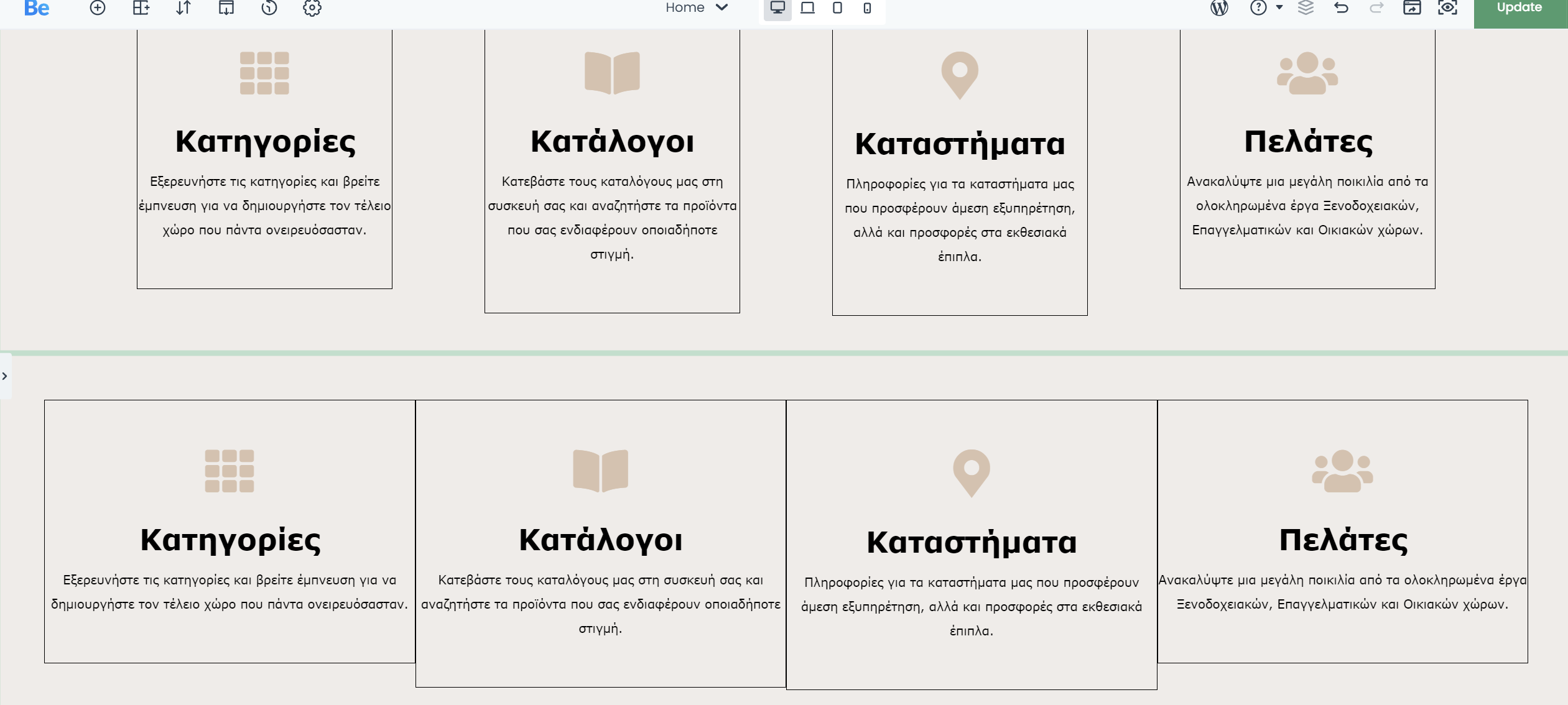The width and height of the screenshot is (1568, 705).
Task: Select bottom-row paragraph starting 'Κατεβάστε τους καταλόγους'
Action: pyautogui.click(x=600, y=604)
